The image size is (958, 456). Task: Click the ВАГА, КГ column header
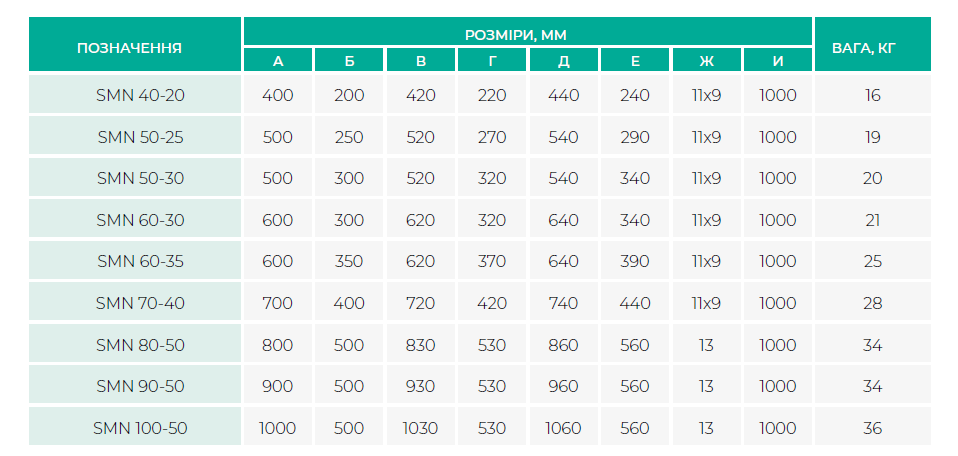(x=872, y=45)
